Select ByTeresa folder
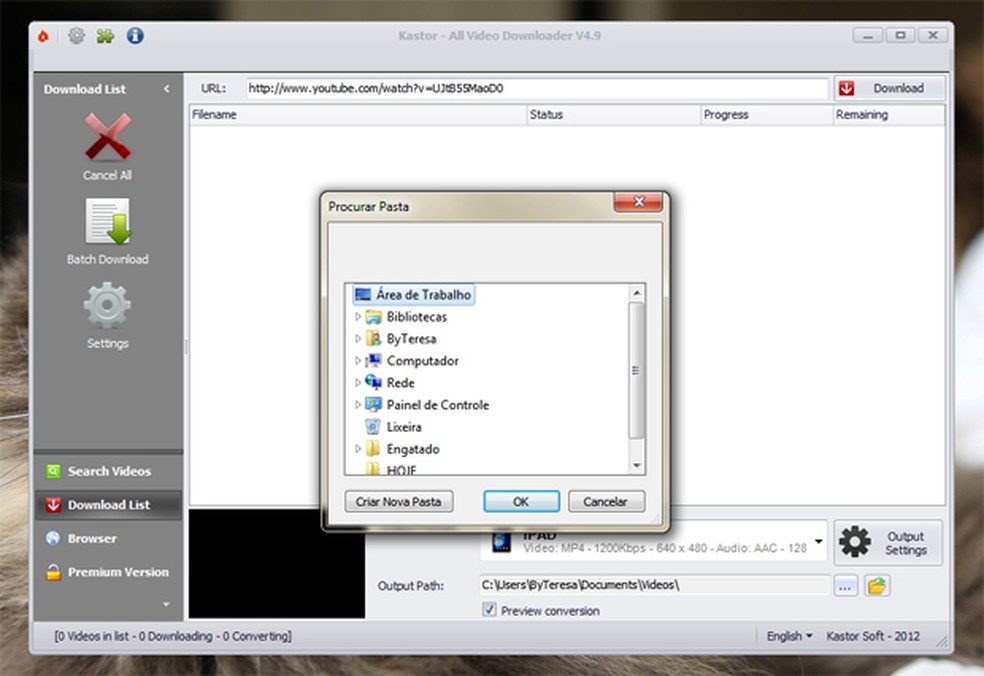This screenshot has height=676, width=984. [411, 339]
